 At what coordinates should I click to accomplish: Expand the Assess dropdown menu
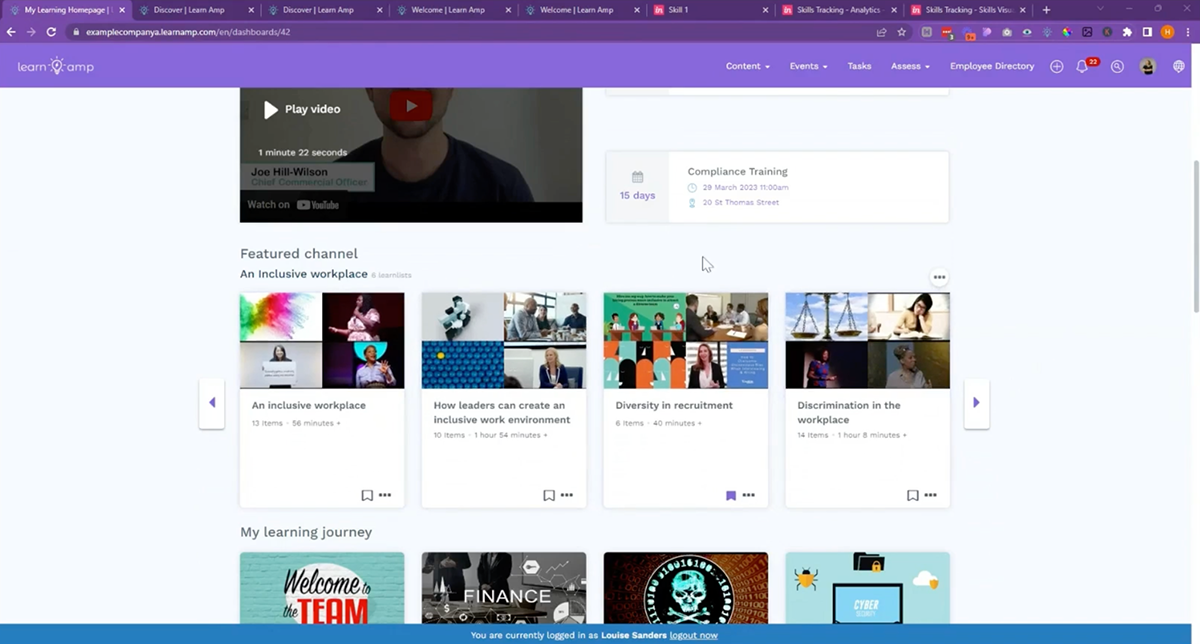910,67
